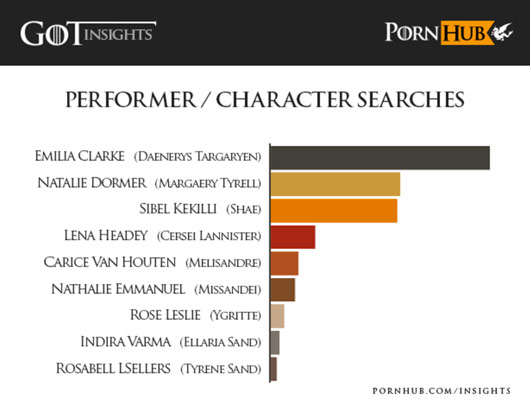Select the rust Carice Van Houten bar

[x=284, y=263]
